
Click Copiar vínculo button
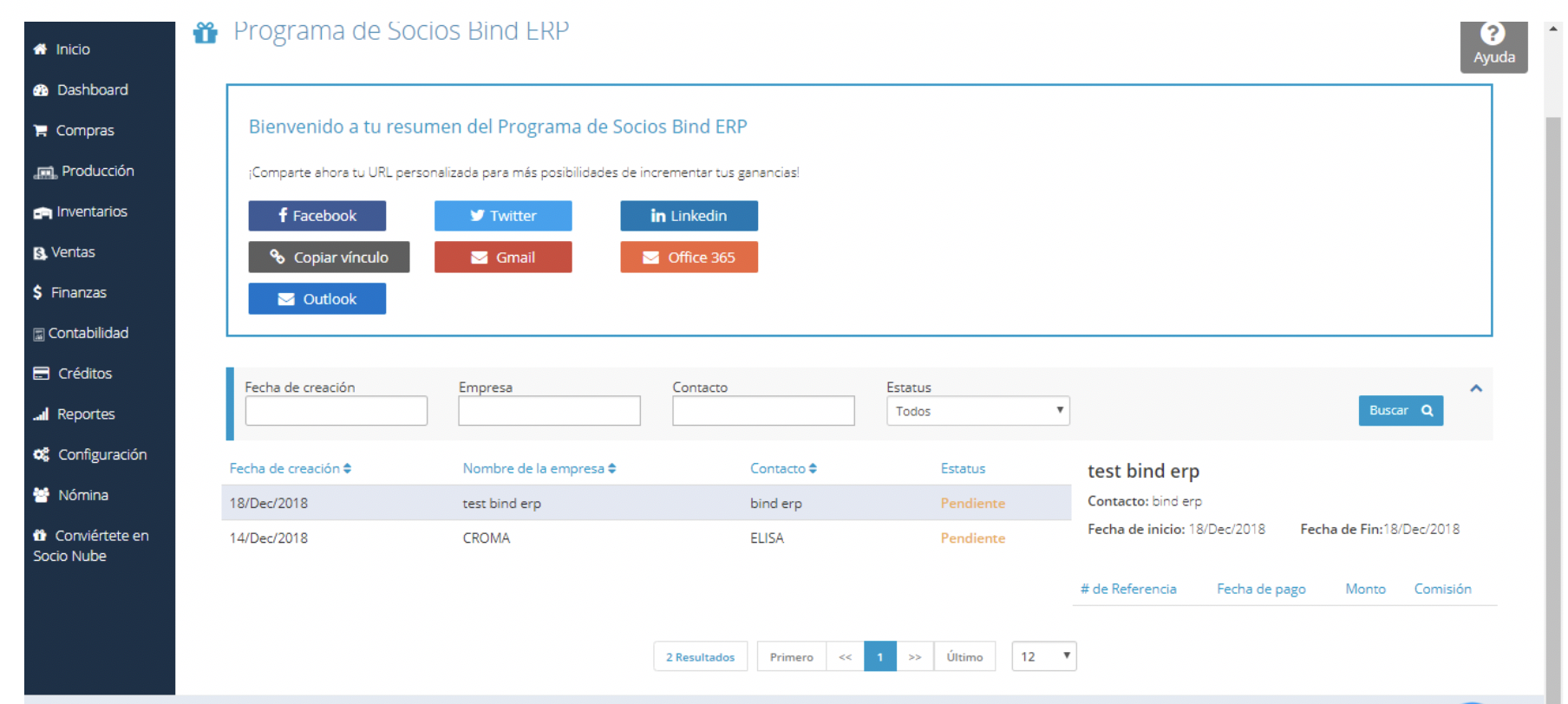329,257
